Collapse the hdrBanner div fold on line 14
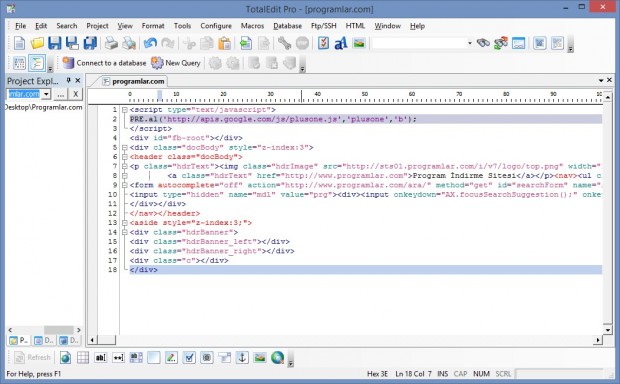 125,233
